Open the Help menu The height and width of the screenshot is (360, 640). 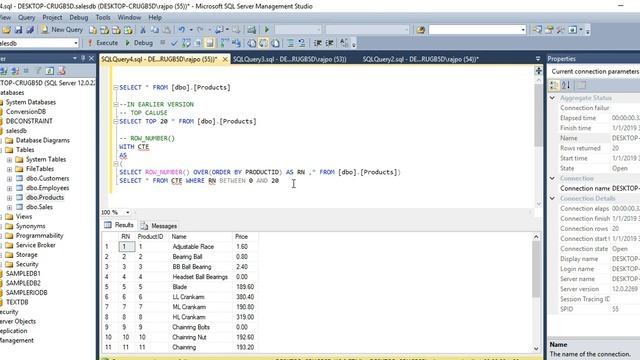tap(155, 18)
